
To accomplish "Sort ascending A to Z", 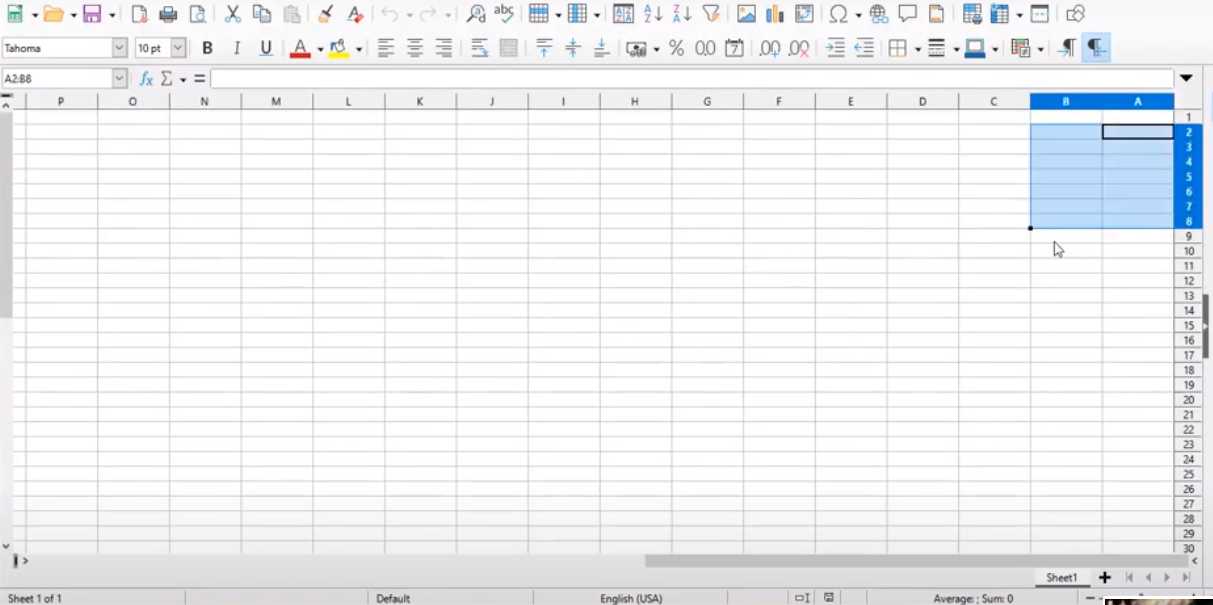I will tap(653, 14).
